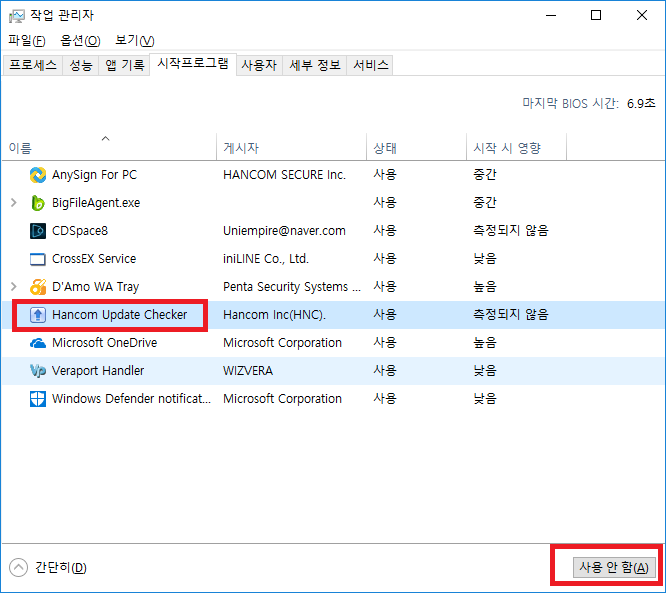Sort by the 상태 column header
The width and height of the screenshot is (666, 593).
(x=416, y=147)
